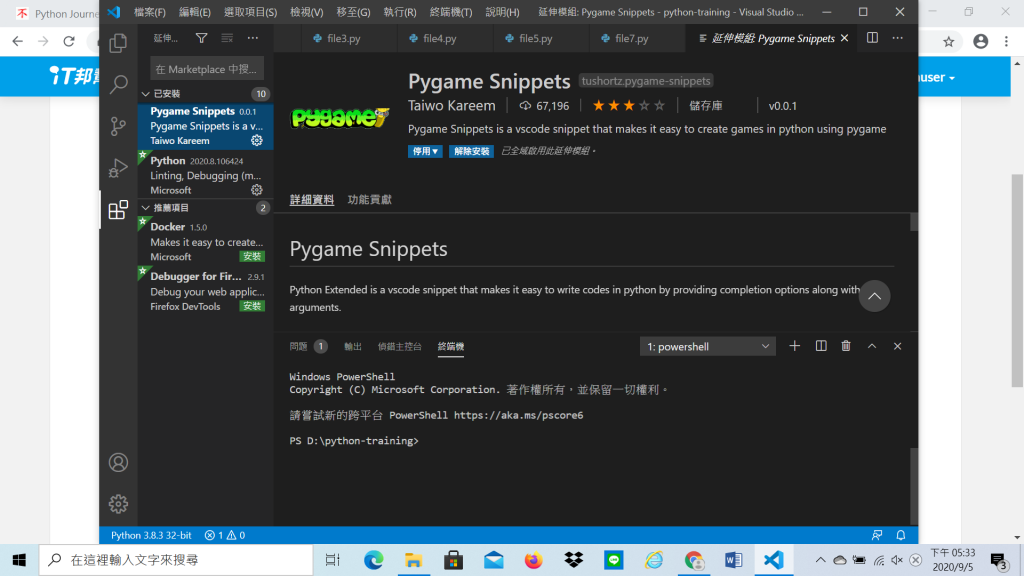Open the Terminal menu

click(451, 12)
